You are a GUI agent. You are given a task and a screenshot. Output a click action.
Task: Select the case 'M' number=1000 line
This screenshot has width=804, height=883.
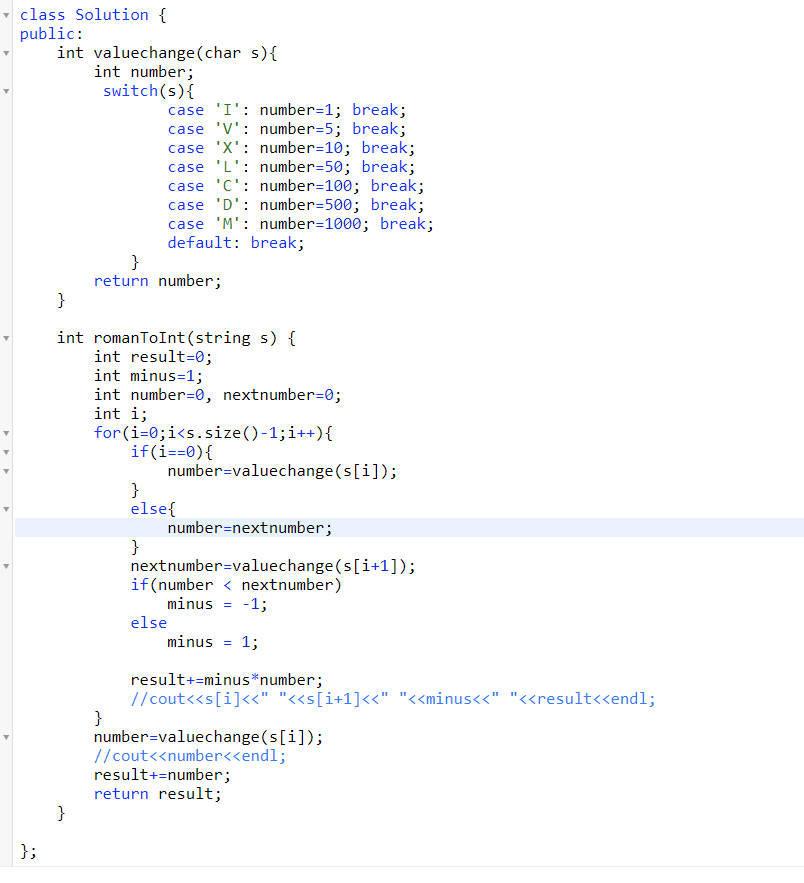tap(301, 224)
